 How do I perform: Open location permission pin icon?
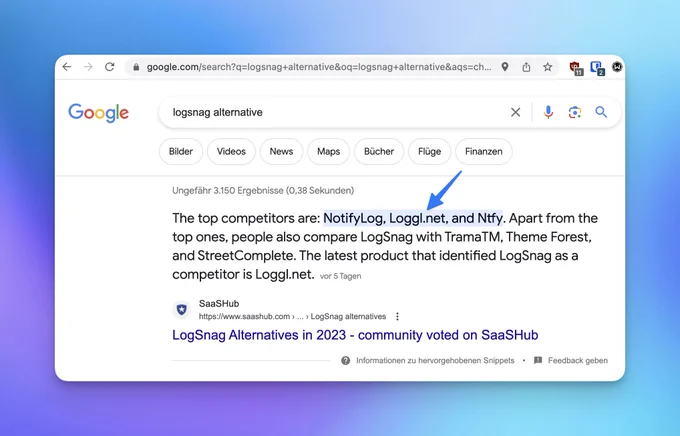pos(505,67)
